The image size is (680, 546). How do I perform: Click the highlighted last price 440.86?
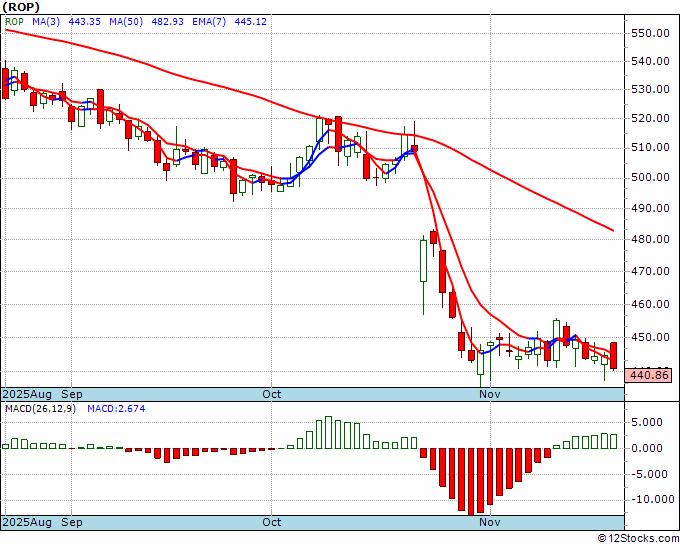[648, 375]
